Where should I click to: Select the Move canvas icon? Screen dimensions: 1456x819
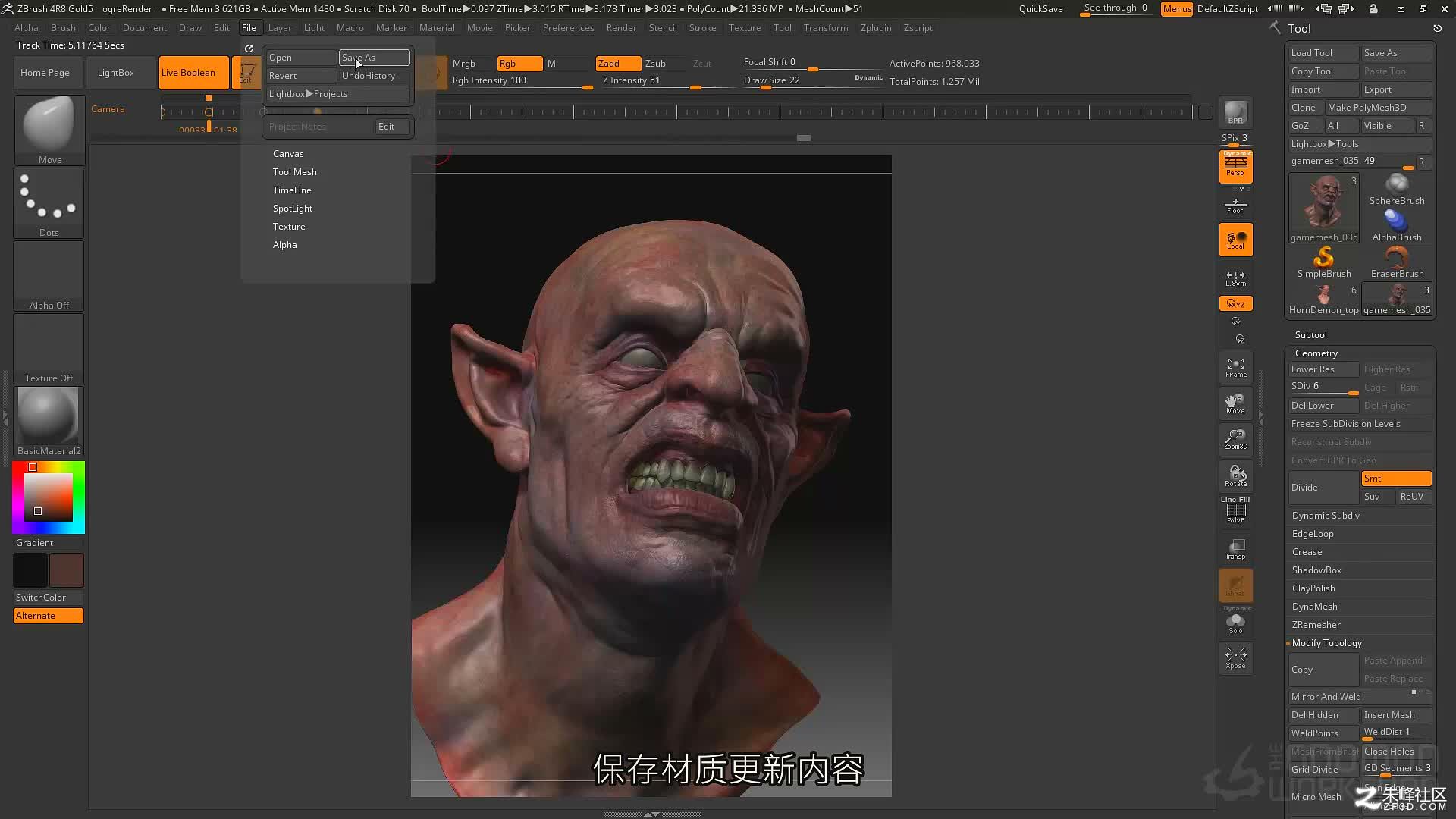click(1235, 403)
